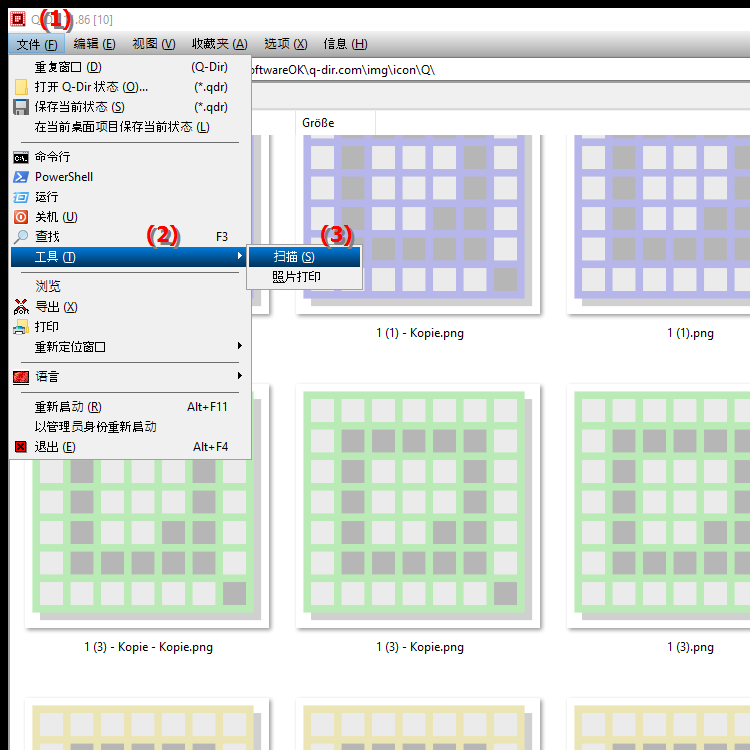Expand the 重新定位窗口 submenu arrow
The height and width of the screenshot is (750, 750).
click(x=240, y=346)
